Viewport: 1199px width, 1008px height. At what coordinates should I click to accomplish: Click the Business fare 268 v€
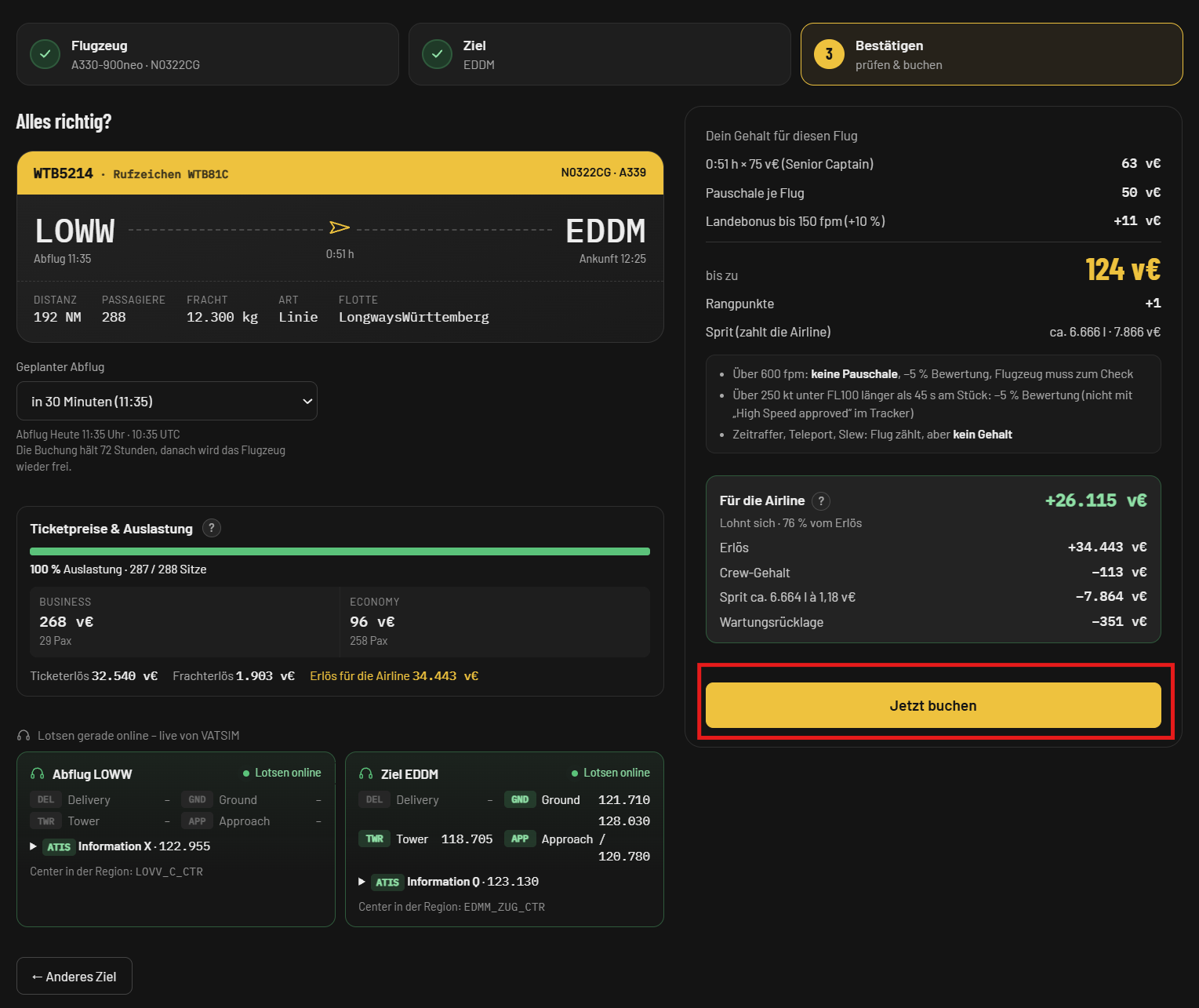click(67, 621)
